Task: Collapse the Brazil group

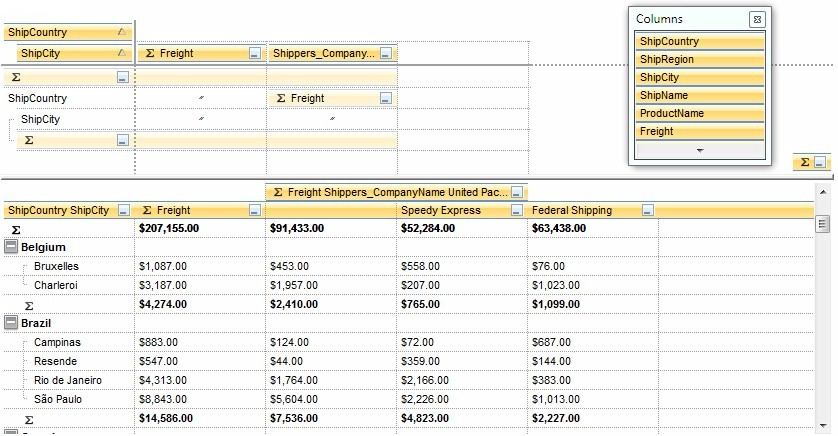Action: (11, 324)
